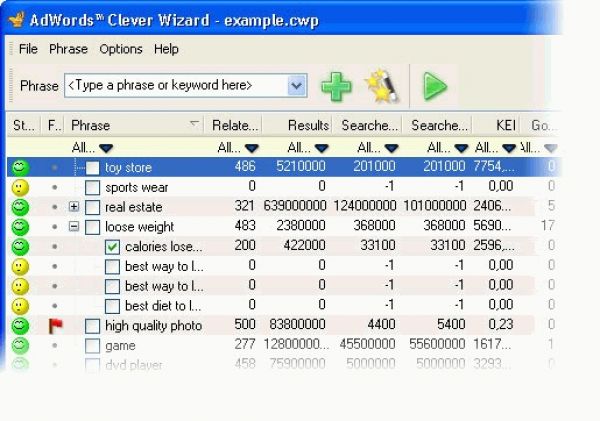This screenshot has width=600, height=421.
Task: Click the green play start button
Action: tap(434, 86)
